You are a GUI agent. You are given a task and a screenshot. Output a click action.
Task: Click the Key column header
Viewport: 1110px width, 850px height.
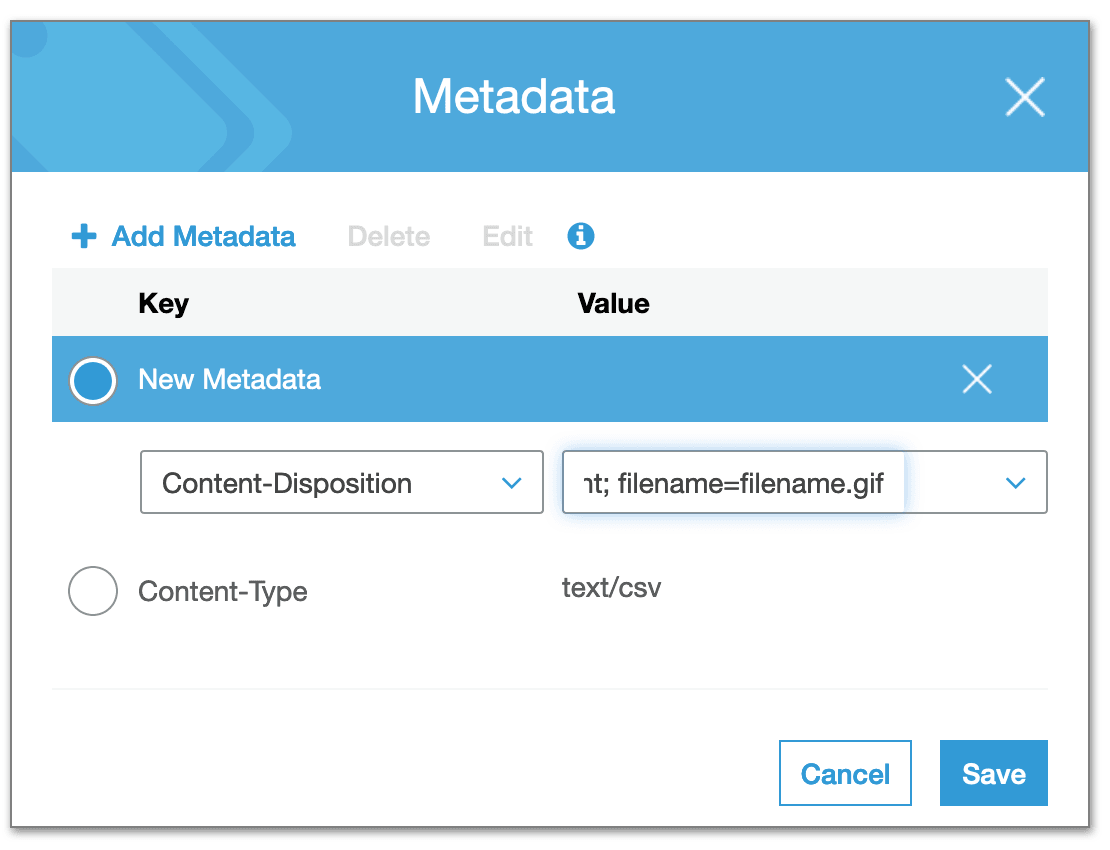[163, 303]
